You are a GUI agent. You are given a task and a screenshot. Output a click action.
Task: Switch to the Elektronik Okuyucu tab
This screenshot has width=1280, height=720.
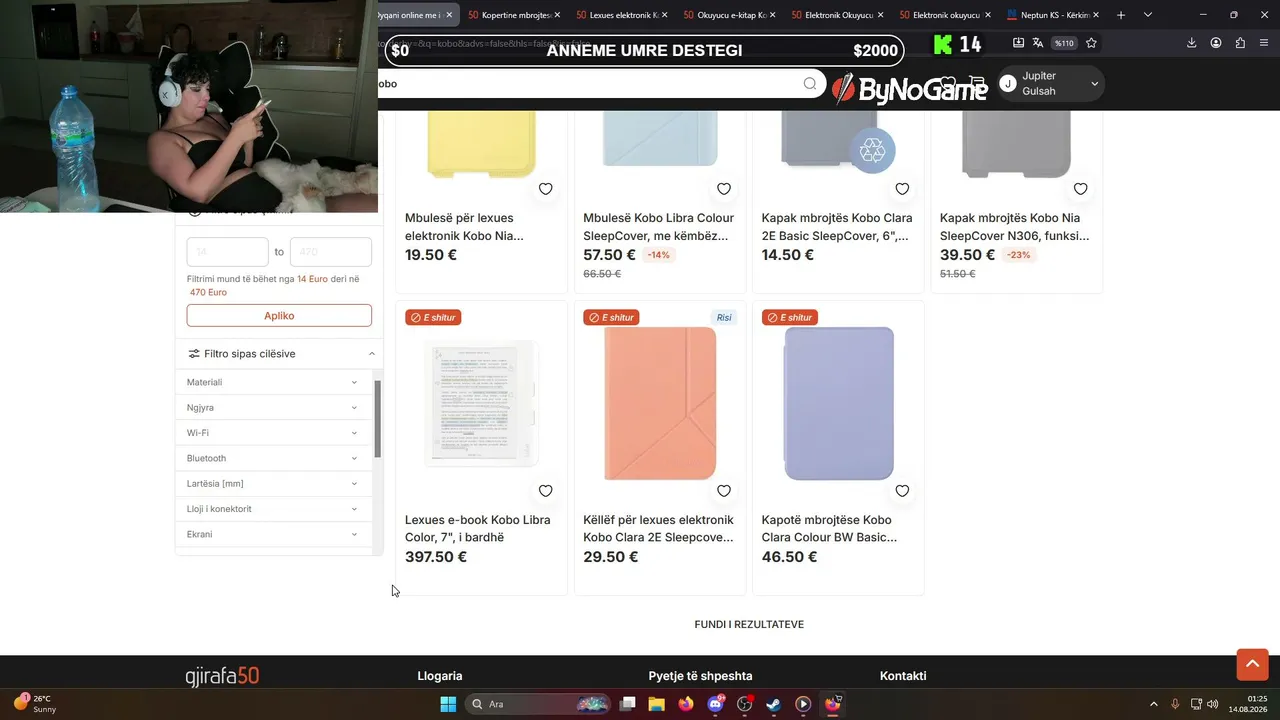(839, 15)
